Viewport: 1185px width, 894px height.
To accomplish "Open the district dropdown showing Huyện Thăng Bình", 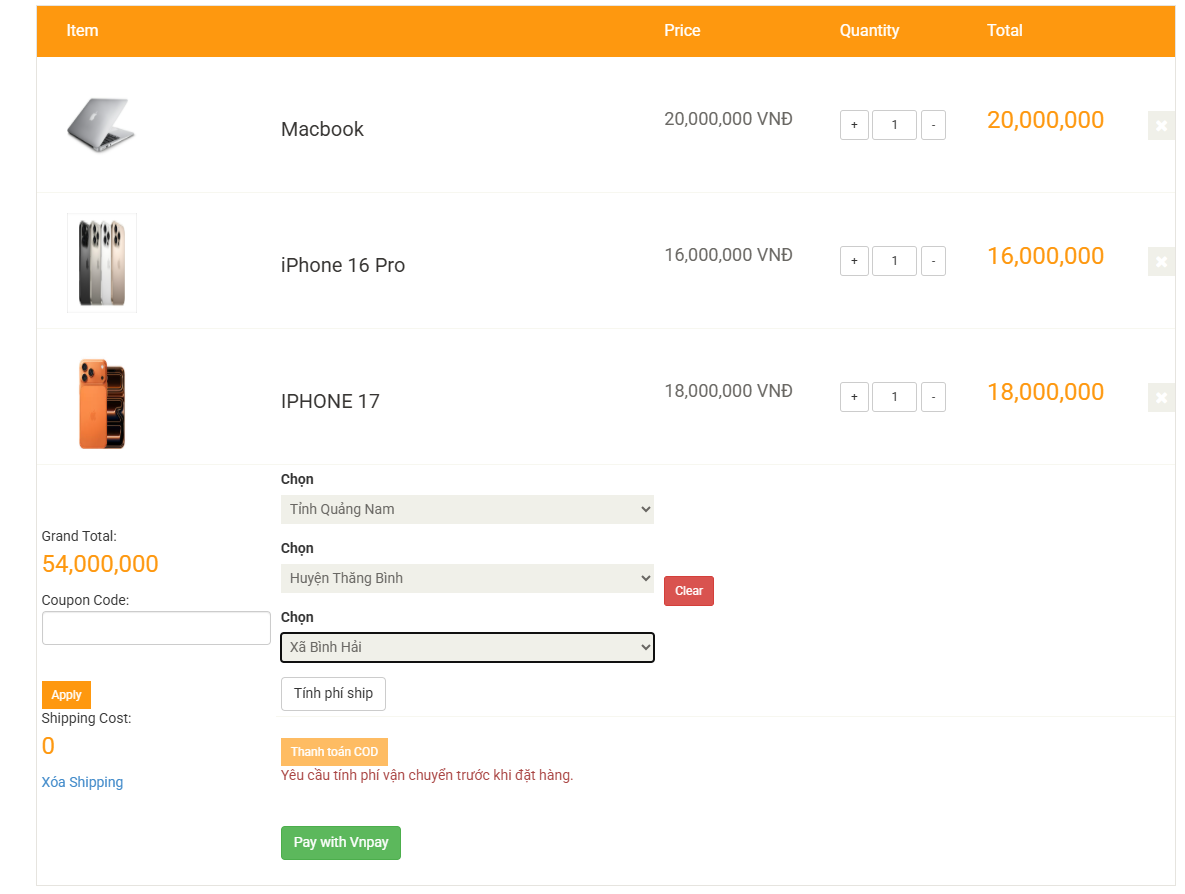I will 467,578.
